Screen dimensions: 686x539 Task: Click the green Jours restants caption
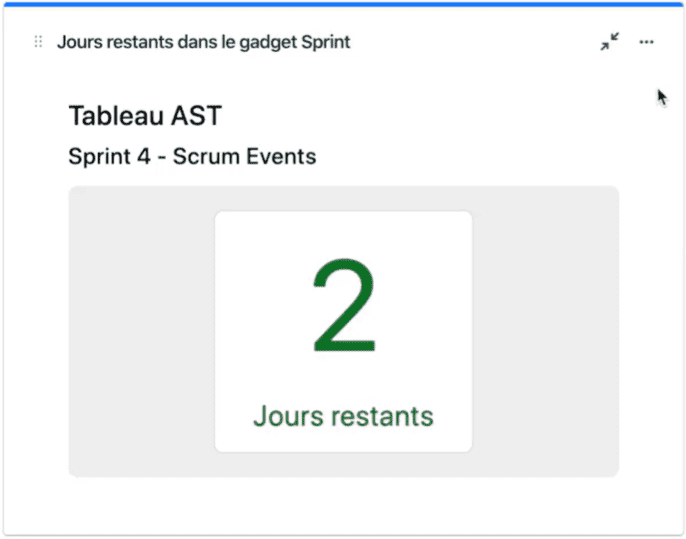343,416
